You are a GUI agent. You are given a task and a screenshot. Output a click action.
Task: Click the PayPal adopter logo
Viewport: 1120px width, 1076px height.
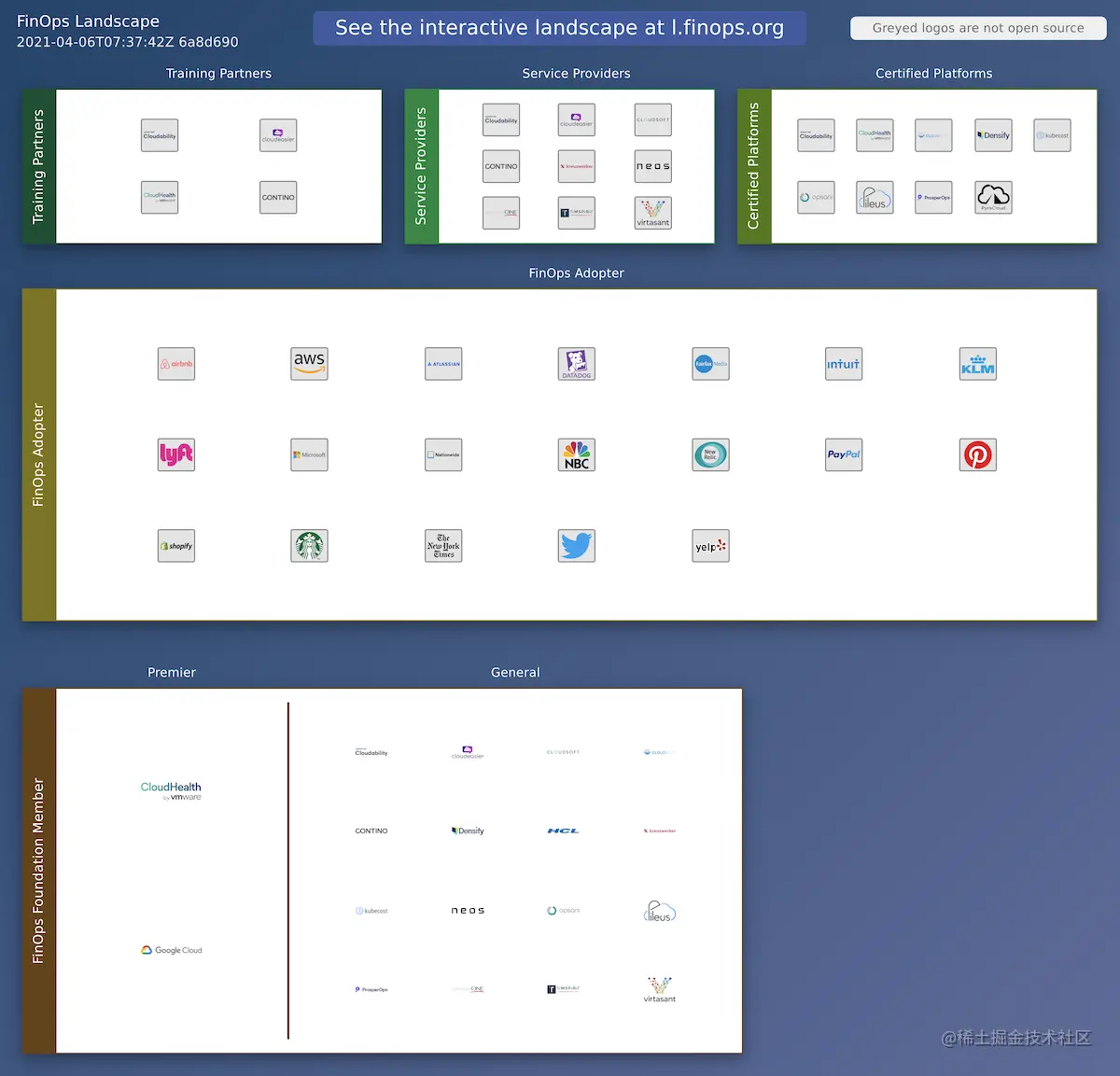point(844,454)
